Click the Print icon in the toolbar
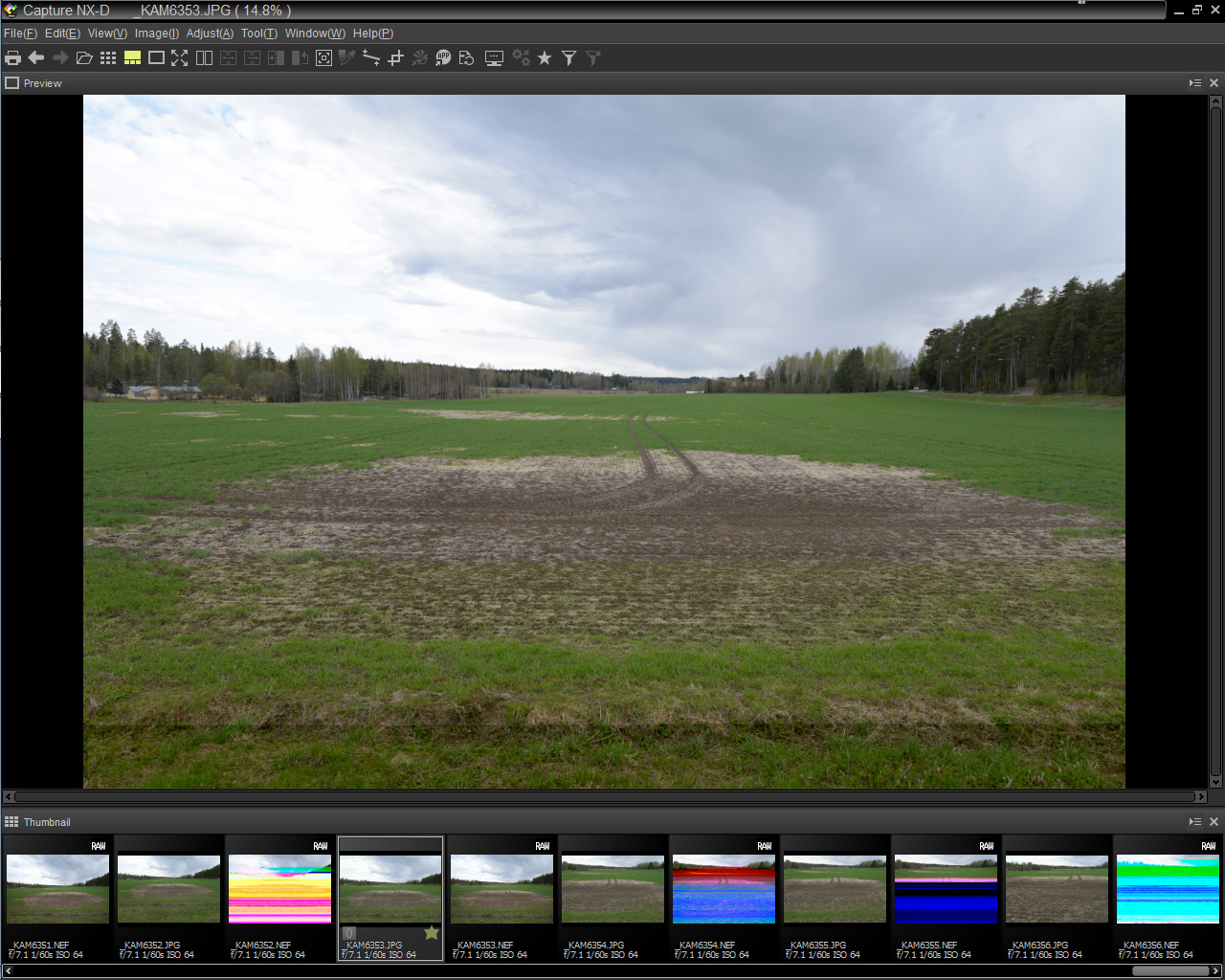Viewport: 1225px width, 980px height. 12,58
